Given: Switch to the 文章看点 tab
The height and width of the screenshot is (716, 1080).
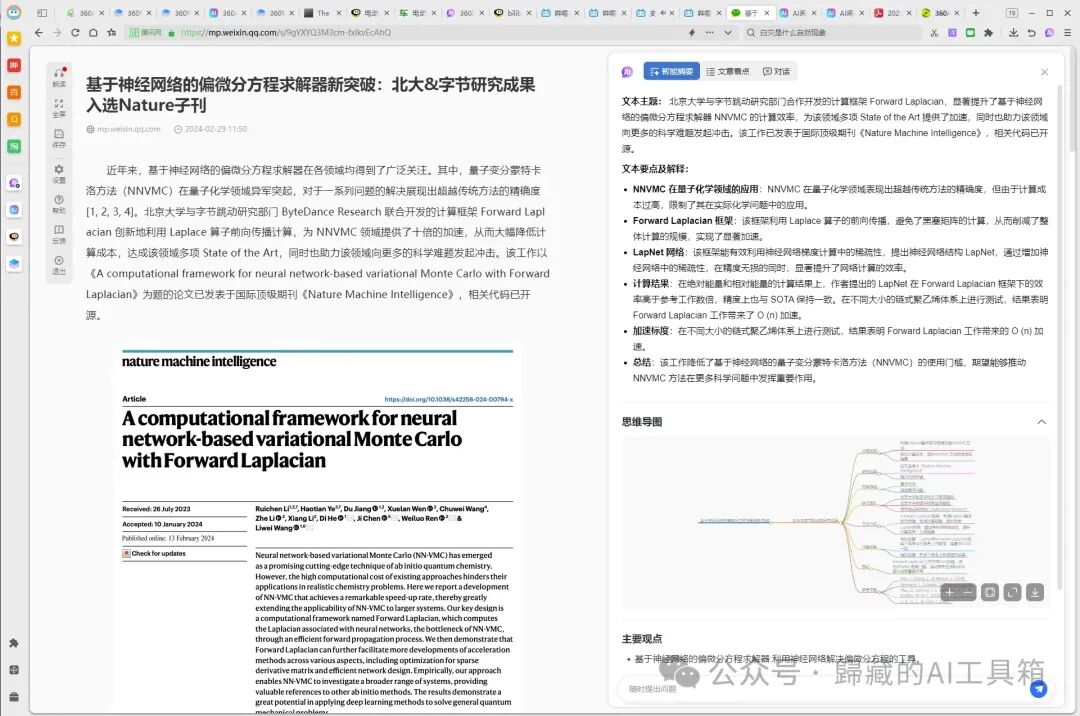Looking at the screenshot, I should click(x=728, y=72).
